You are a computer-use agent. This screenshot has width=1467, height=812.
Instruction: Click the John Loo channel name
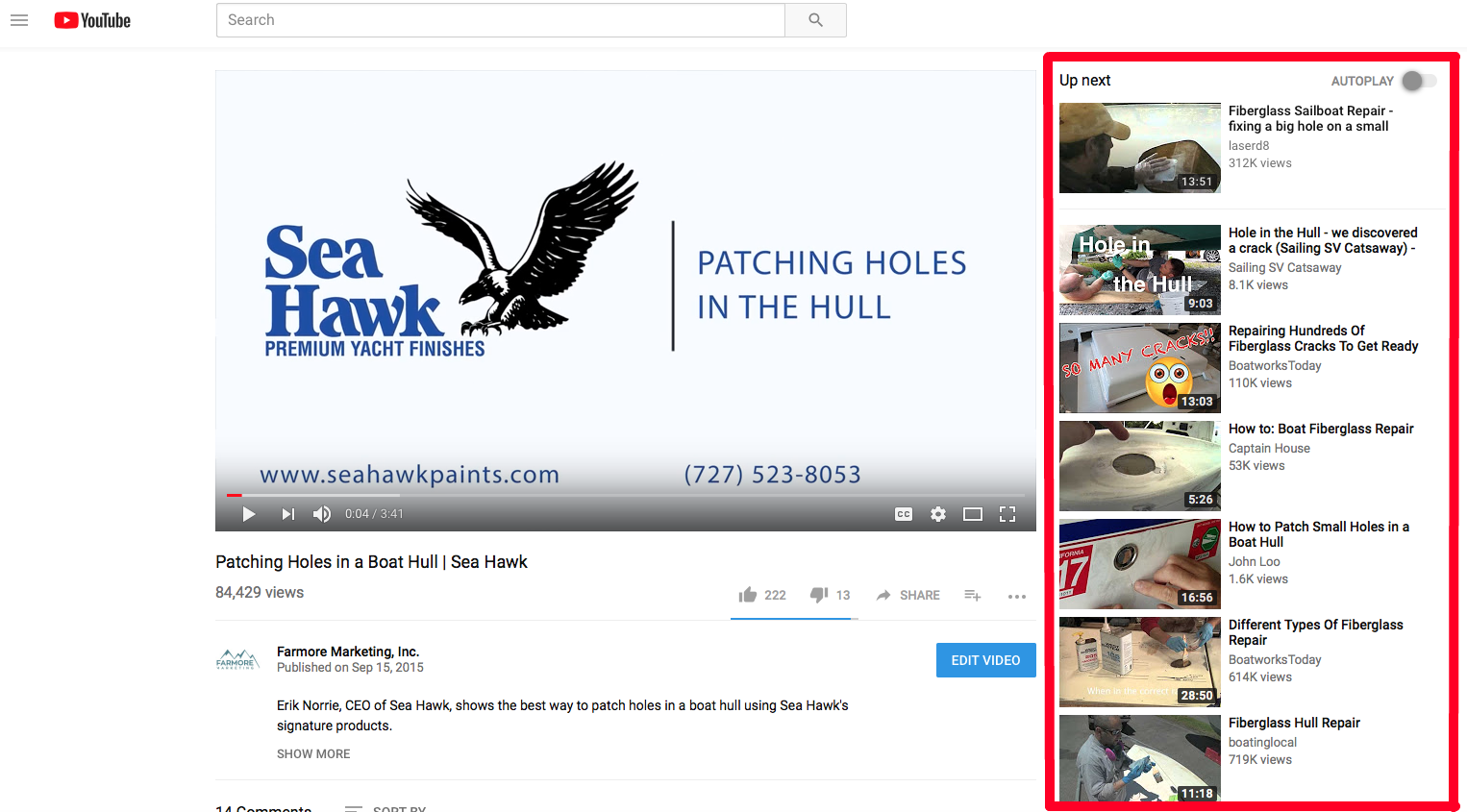click(x=1254, y=562)
